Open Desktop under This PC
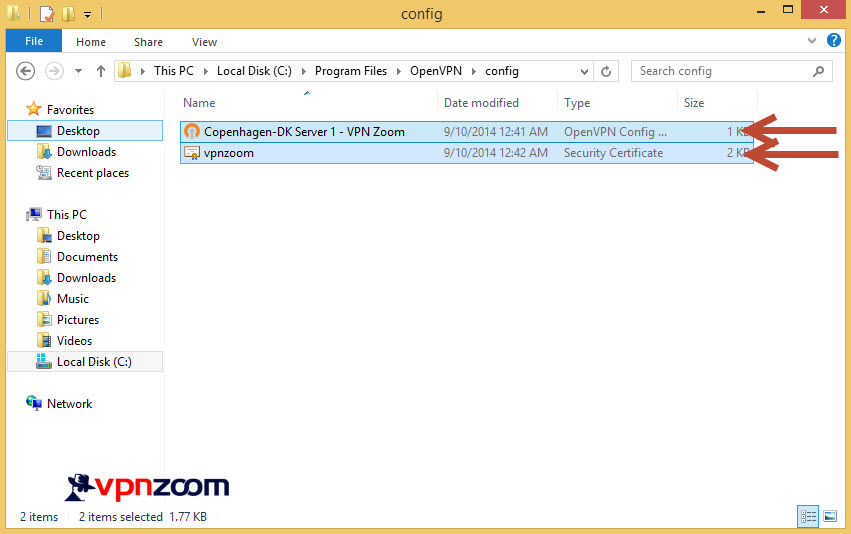The height and width of the screenshot is (534, 851). 78,236
